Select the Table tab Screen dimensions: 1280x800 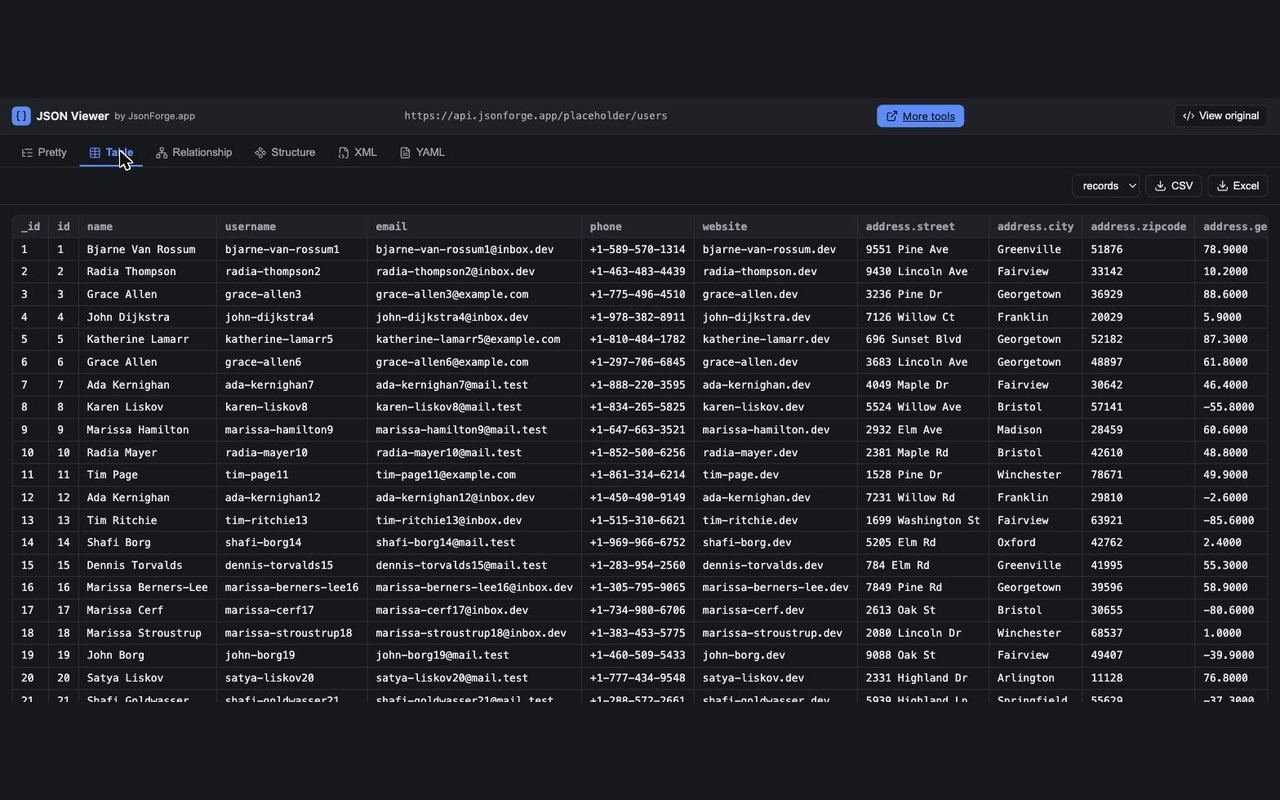111,152
